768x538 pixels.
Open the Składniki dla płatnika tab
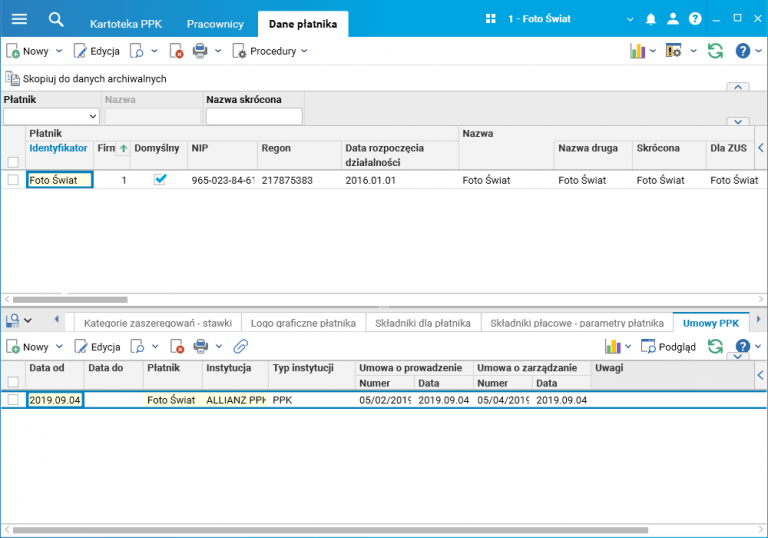tap(422, 323)
